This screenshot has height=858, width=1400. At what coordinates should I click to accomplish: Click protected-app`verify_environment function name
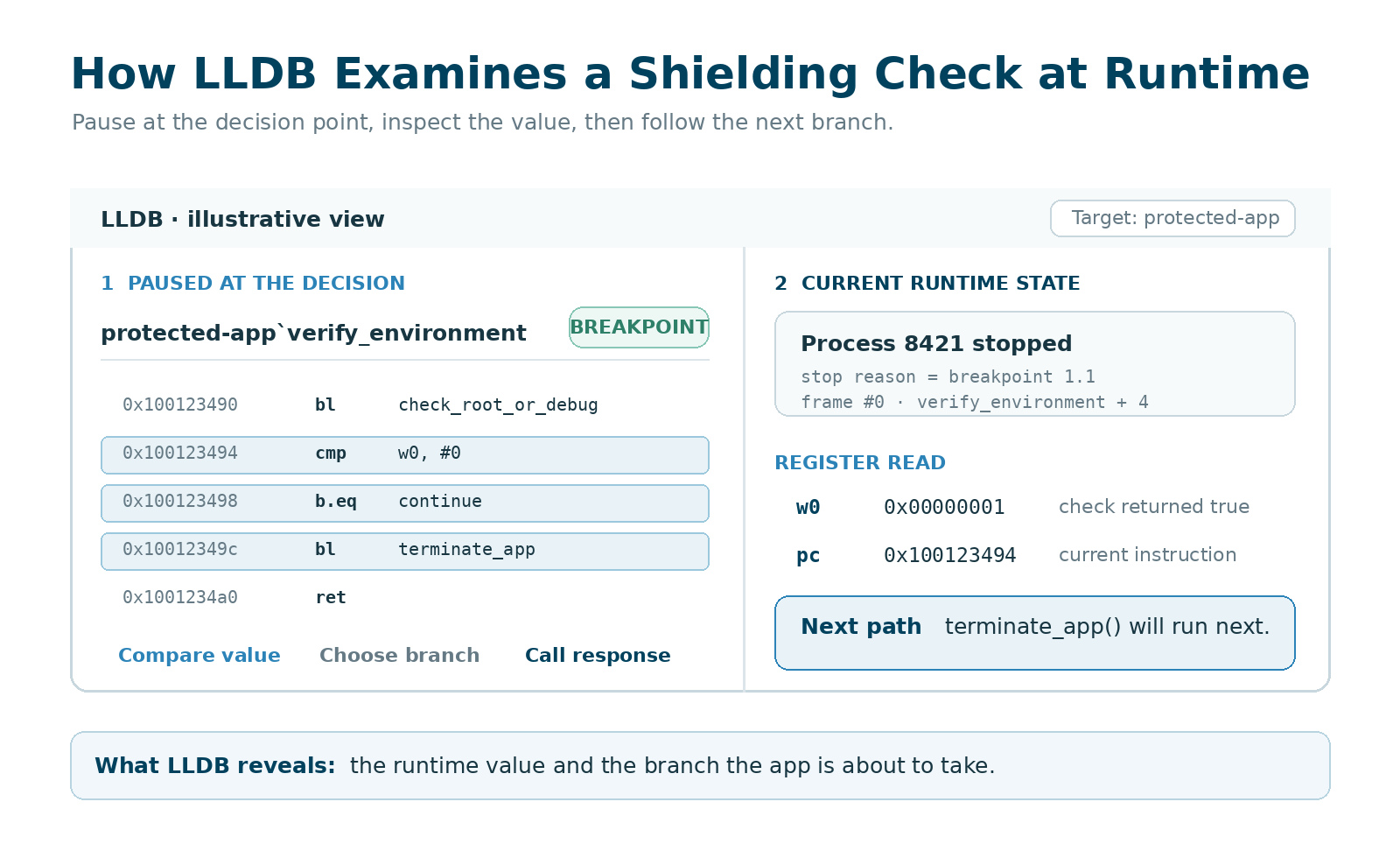coord(313,334)
